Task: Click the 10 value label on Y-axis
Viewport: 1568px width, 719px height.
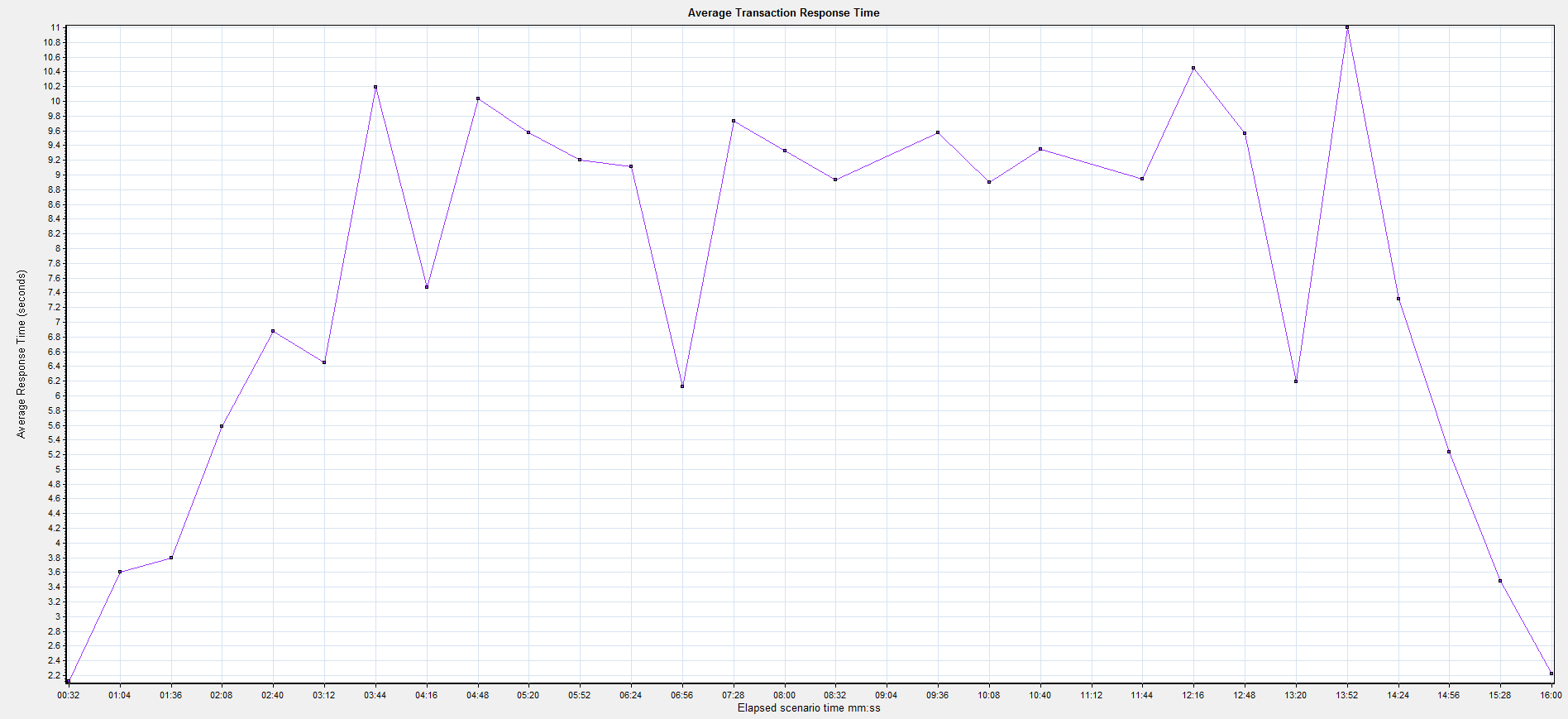Action: [55, 101]
